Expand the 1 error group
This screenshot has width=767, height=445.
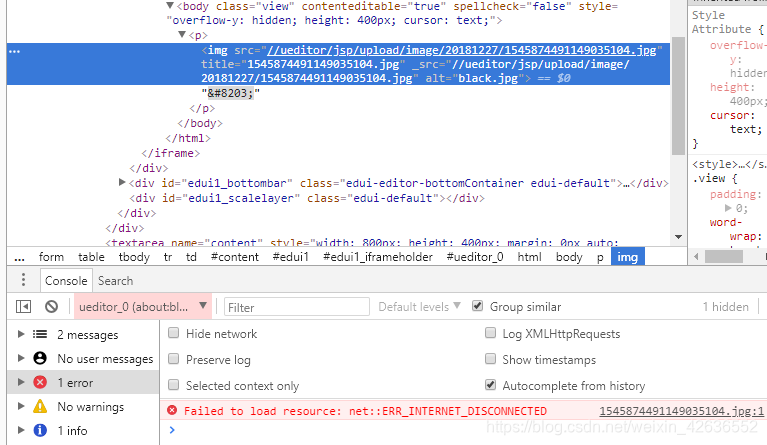point(21,382)
